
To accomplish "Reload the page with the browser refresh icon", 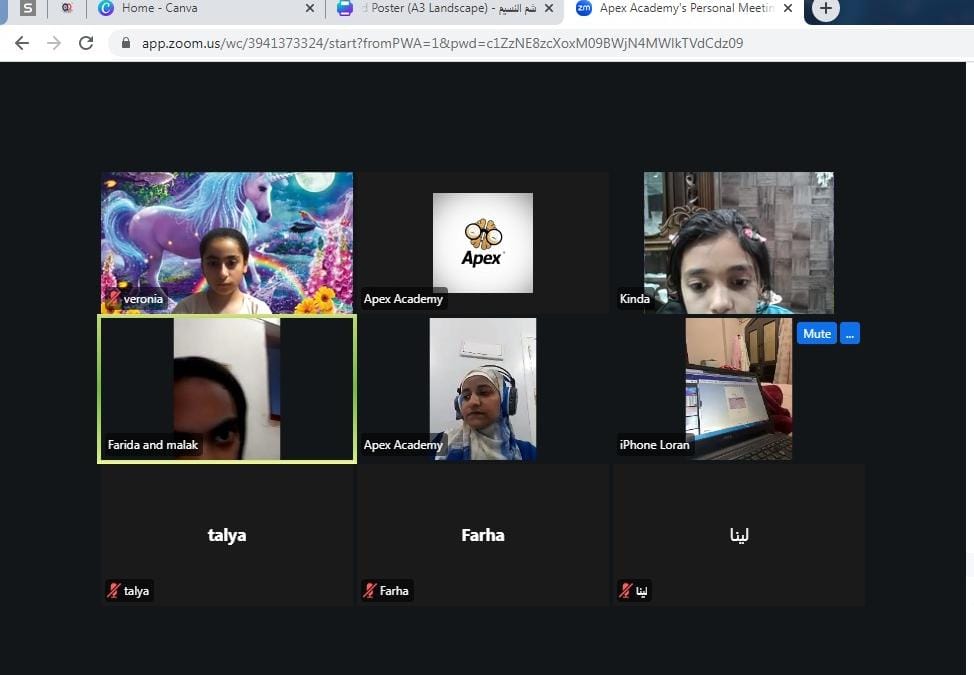I will [86, 43].
